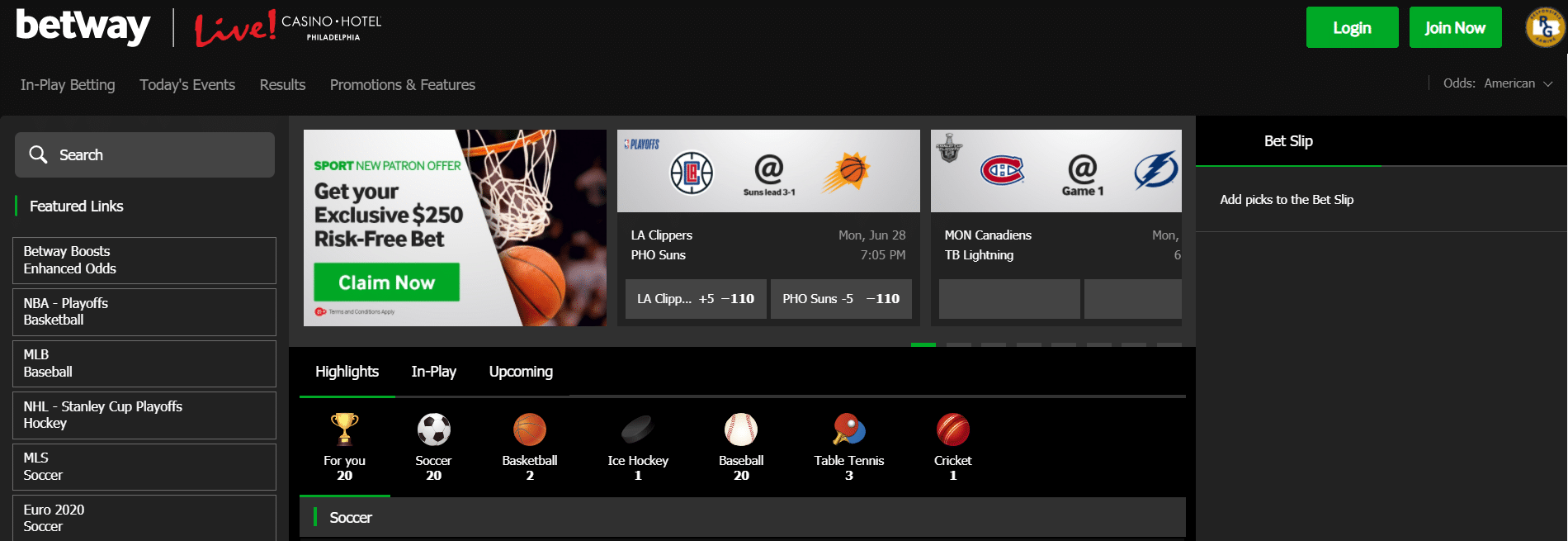The image size is (1568, 541).
Task: Switch to the In-Play tab
Action: point(434,372)
